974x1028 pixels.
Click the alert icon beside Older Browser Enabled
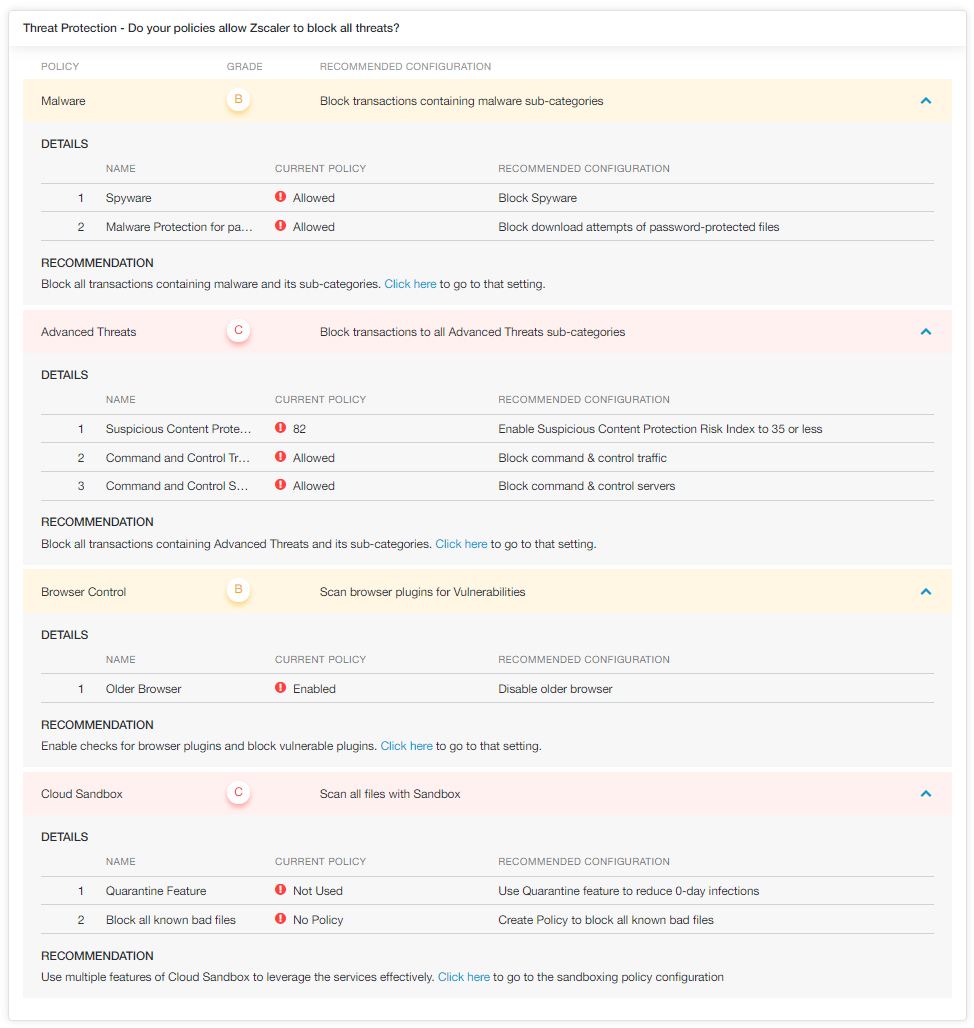[x=281, y=688]
